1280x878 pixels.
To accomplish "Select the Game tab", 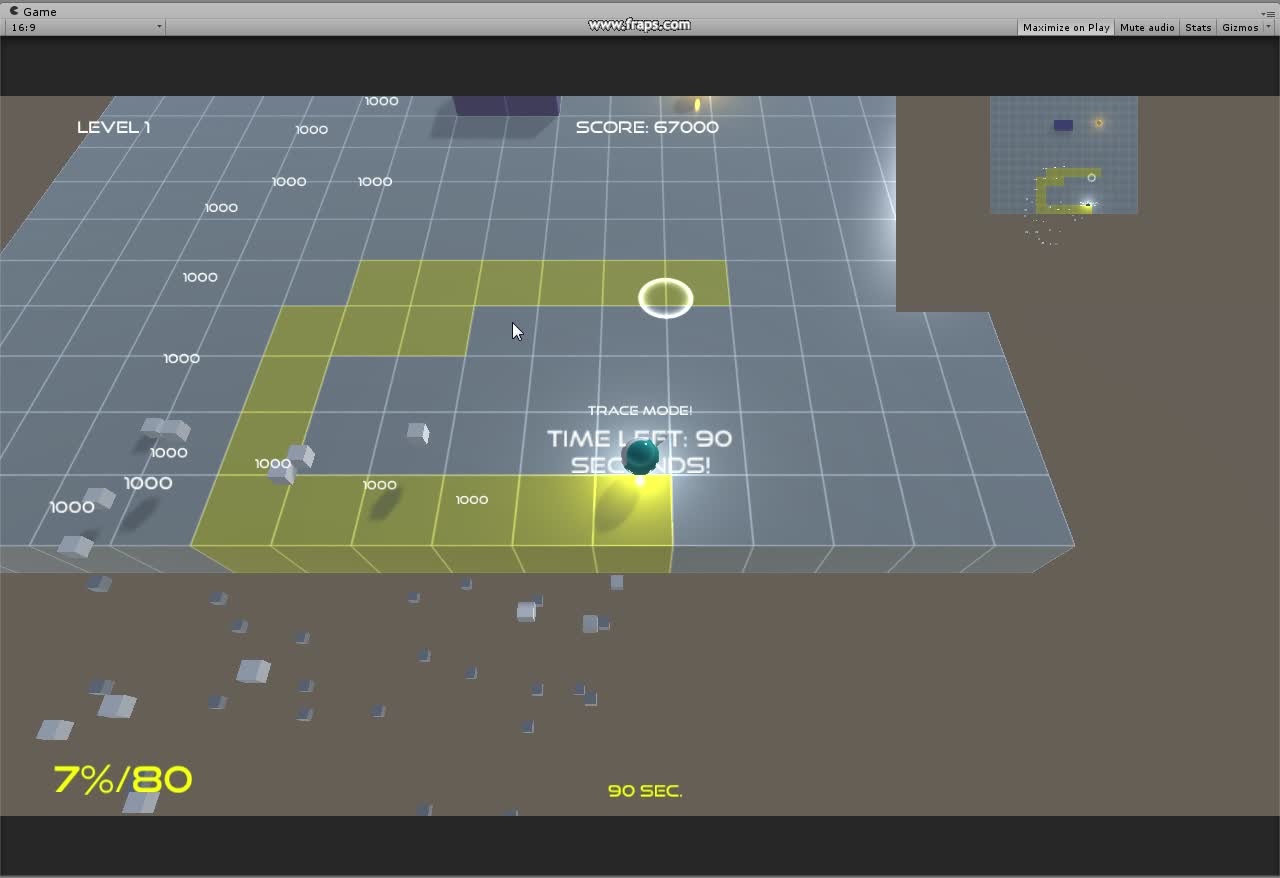I will click(x=33, y=11).
